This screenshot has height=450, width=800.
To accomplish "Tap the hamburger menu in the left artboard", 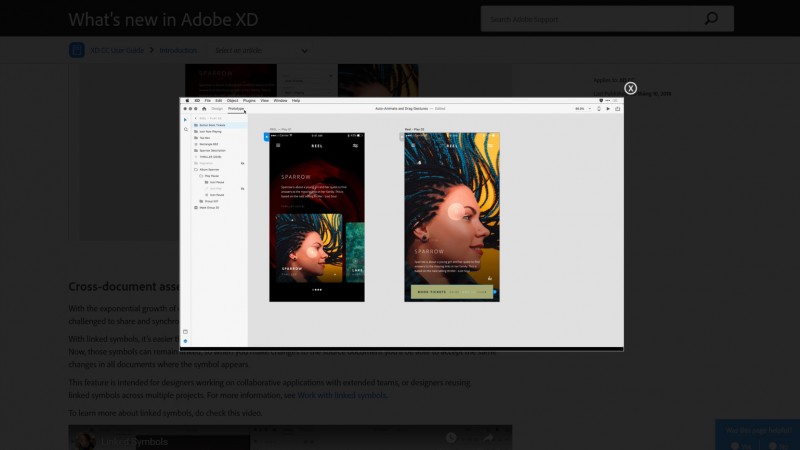I will click(x=278, y=145).
